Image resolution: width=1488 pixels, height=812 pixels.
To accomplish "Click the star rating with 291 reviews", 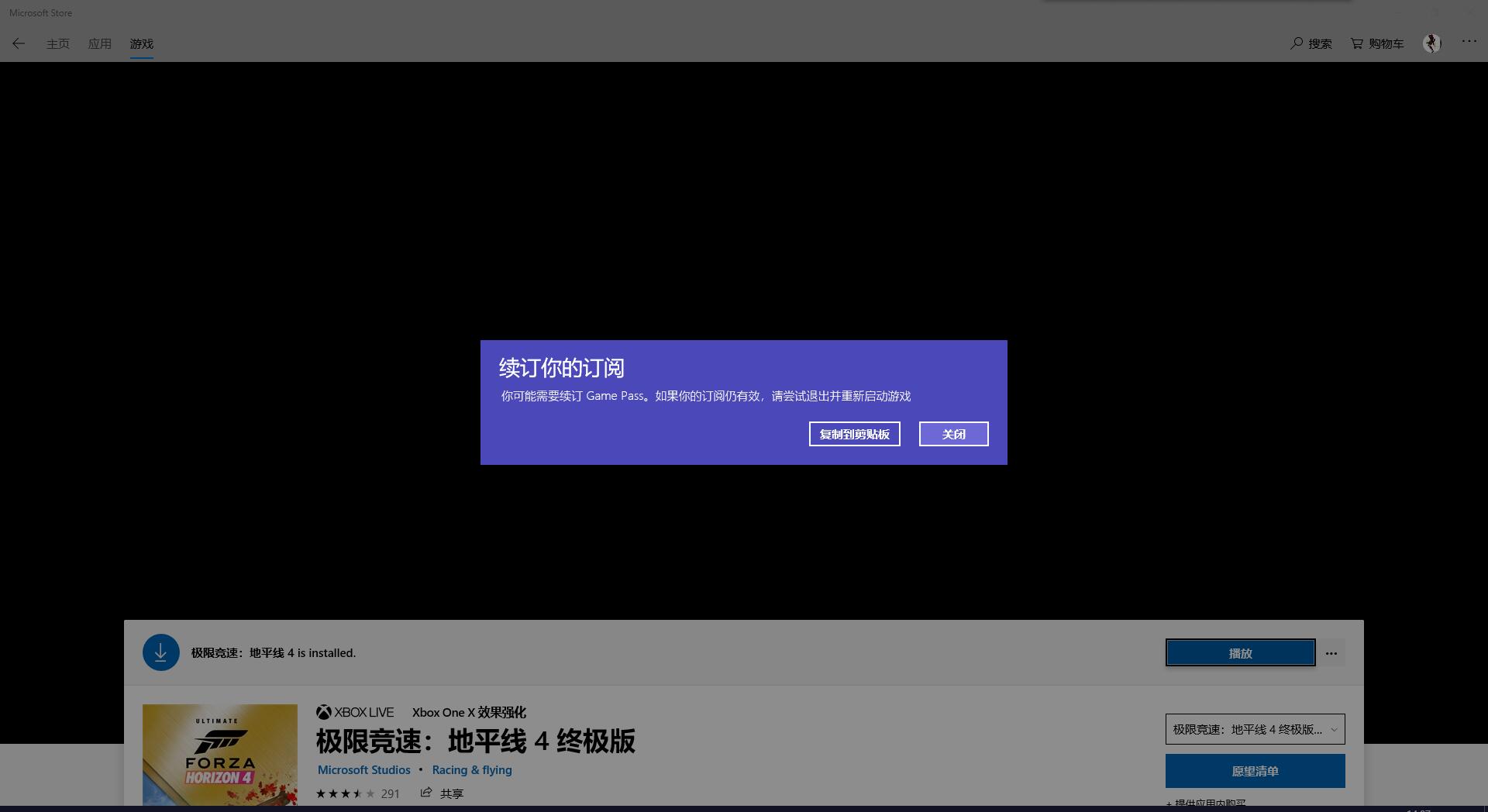I will (357, 793).
